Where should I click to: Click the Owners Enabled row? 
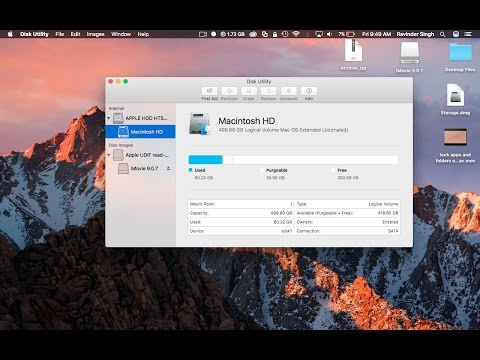347,222
